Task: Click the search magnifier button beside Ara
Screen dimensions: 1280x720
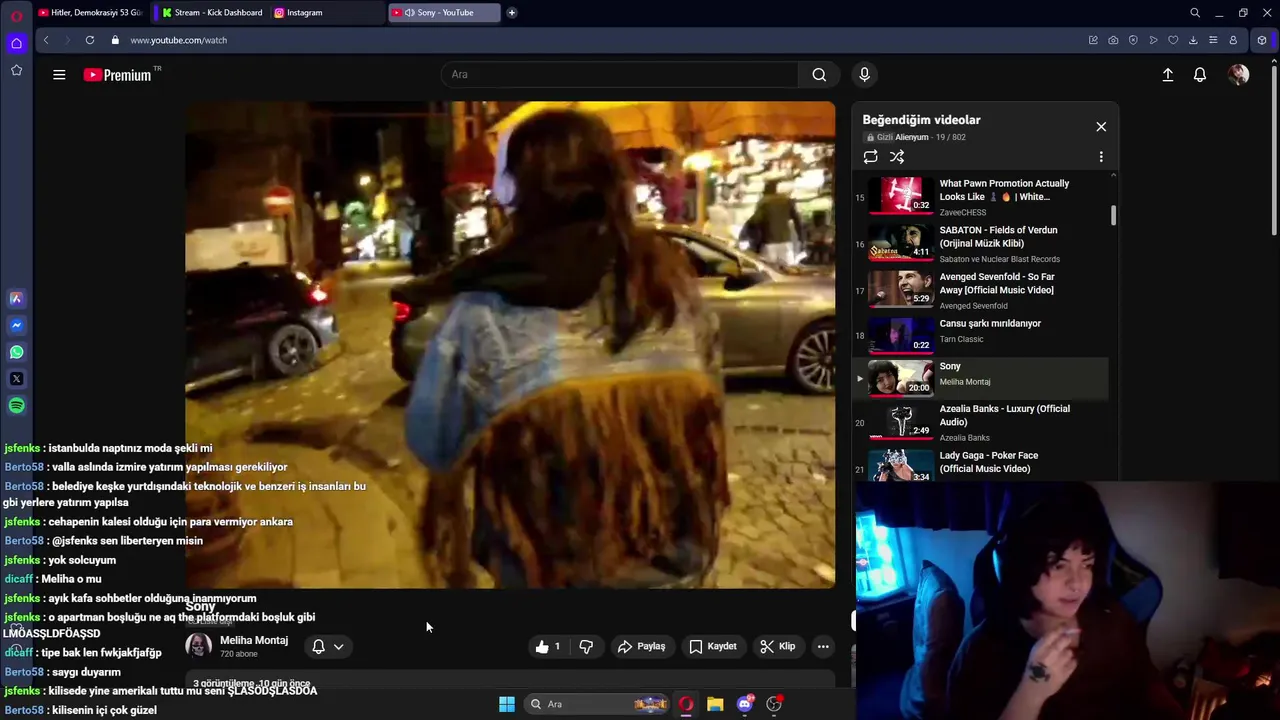Action: tap(819, 74)
